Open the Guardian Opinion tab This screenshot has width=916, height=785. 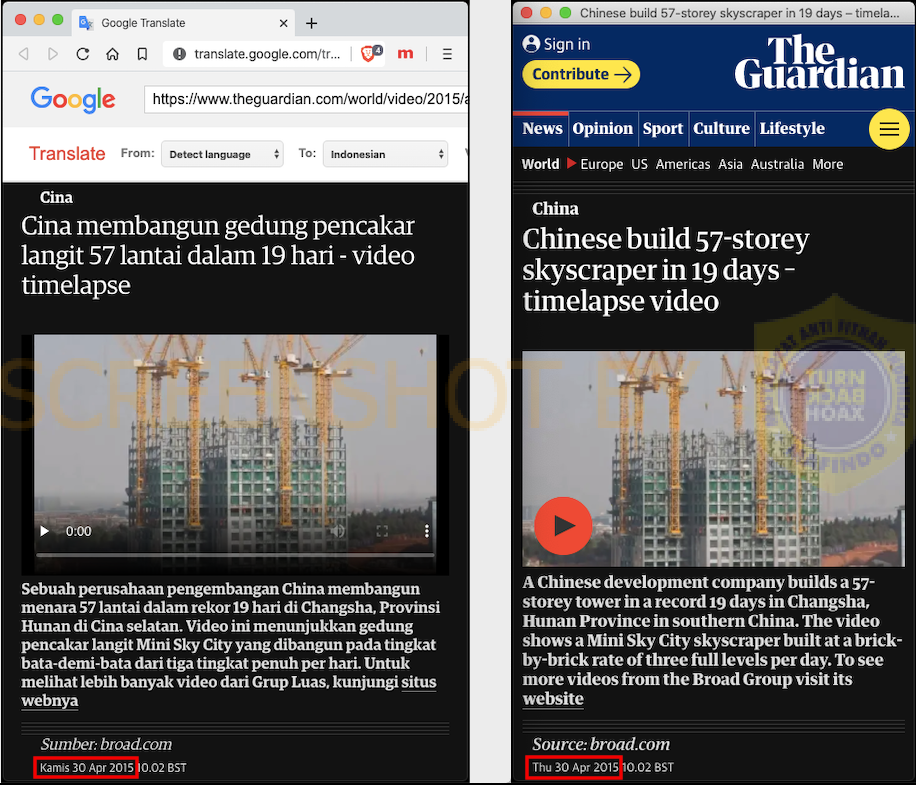tap(602, 128)
